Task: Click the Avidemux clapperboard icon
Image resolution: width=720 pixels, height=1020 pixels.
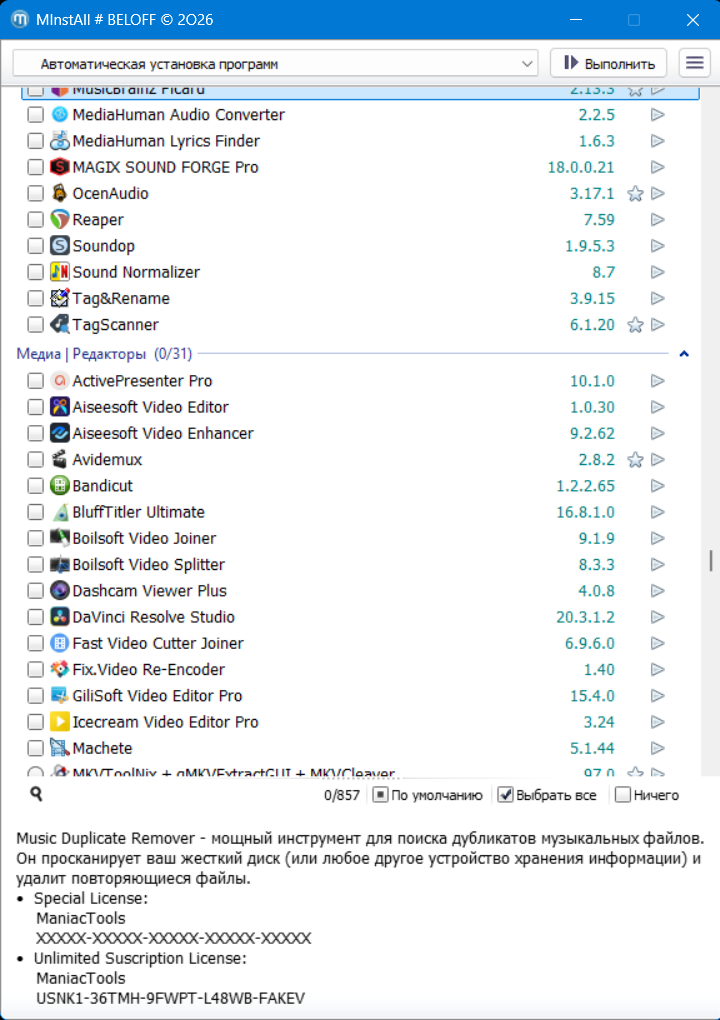Action: pyautogui.click(x=59, y=460)
